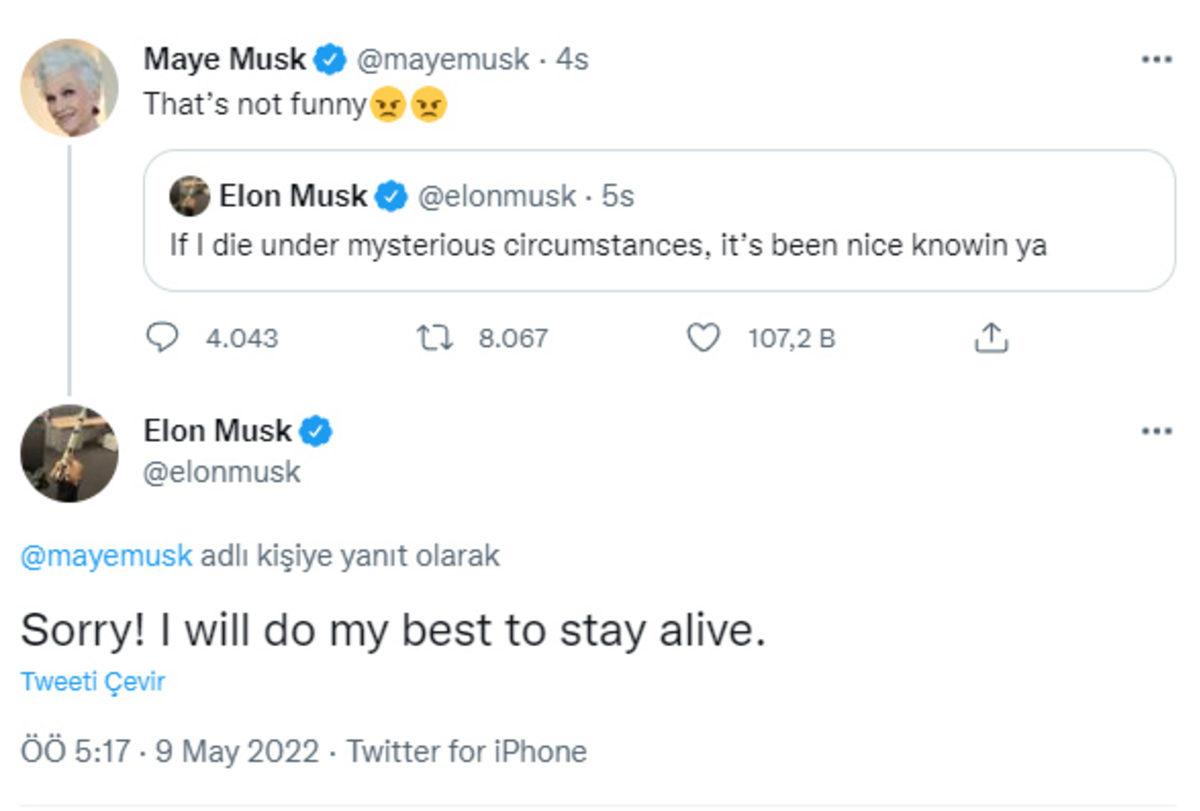Viewport: 1200px width, 811px height.
Task: Click the verified badge next to Maye Musk
Action: point(327,59)
